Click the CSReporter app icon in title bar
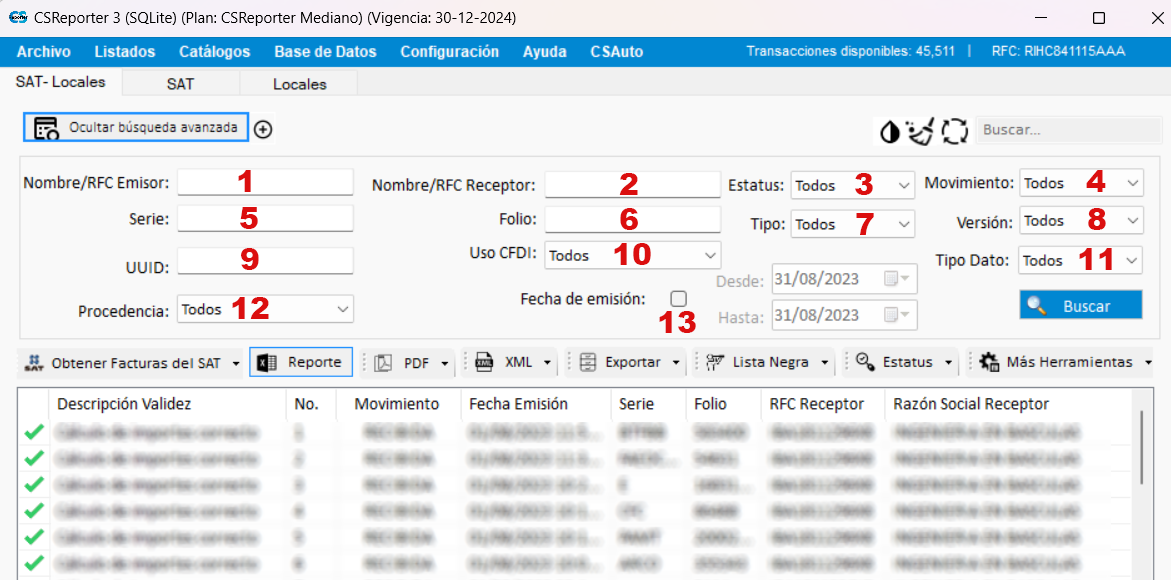This screenshot has width=1171, height=580. tap(18, 16)
